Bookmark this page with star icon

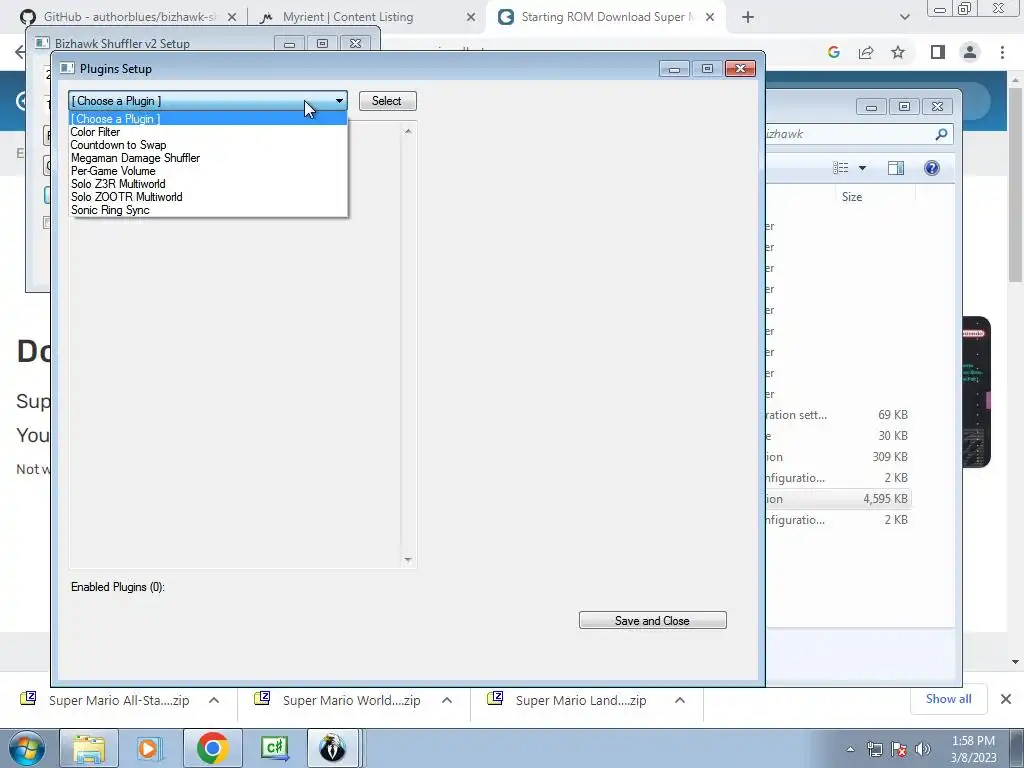tap(899, 52)
